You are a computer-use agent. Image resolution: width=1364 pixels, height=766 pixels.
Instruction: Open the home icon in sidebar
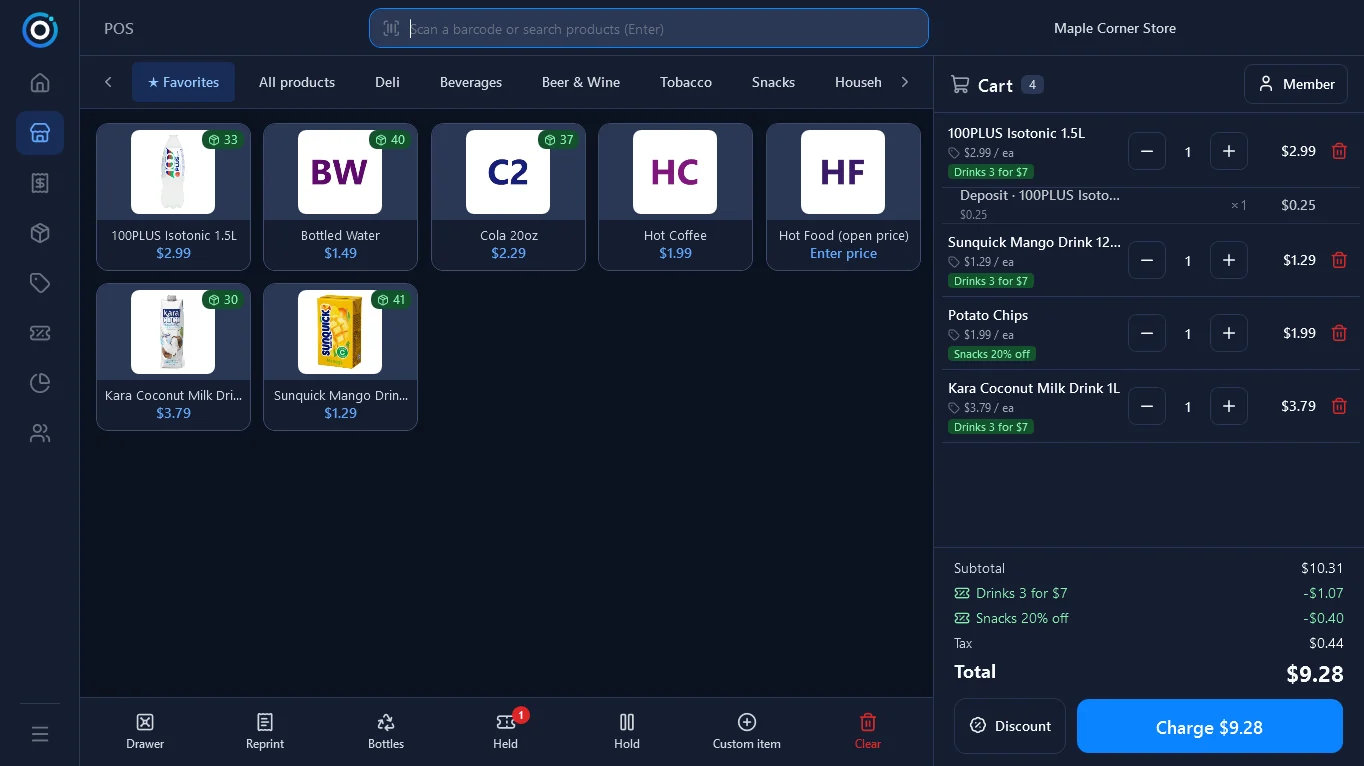click(40, 82)
